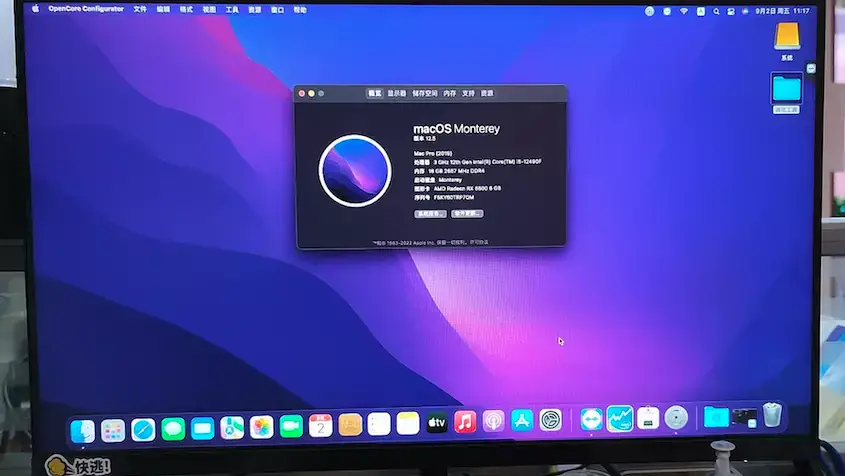Launch the Photos app from the Dock
The width and height of the screenshot is (845, 476).
[x=261, y=427]
